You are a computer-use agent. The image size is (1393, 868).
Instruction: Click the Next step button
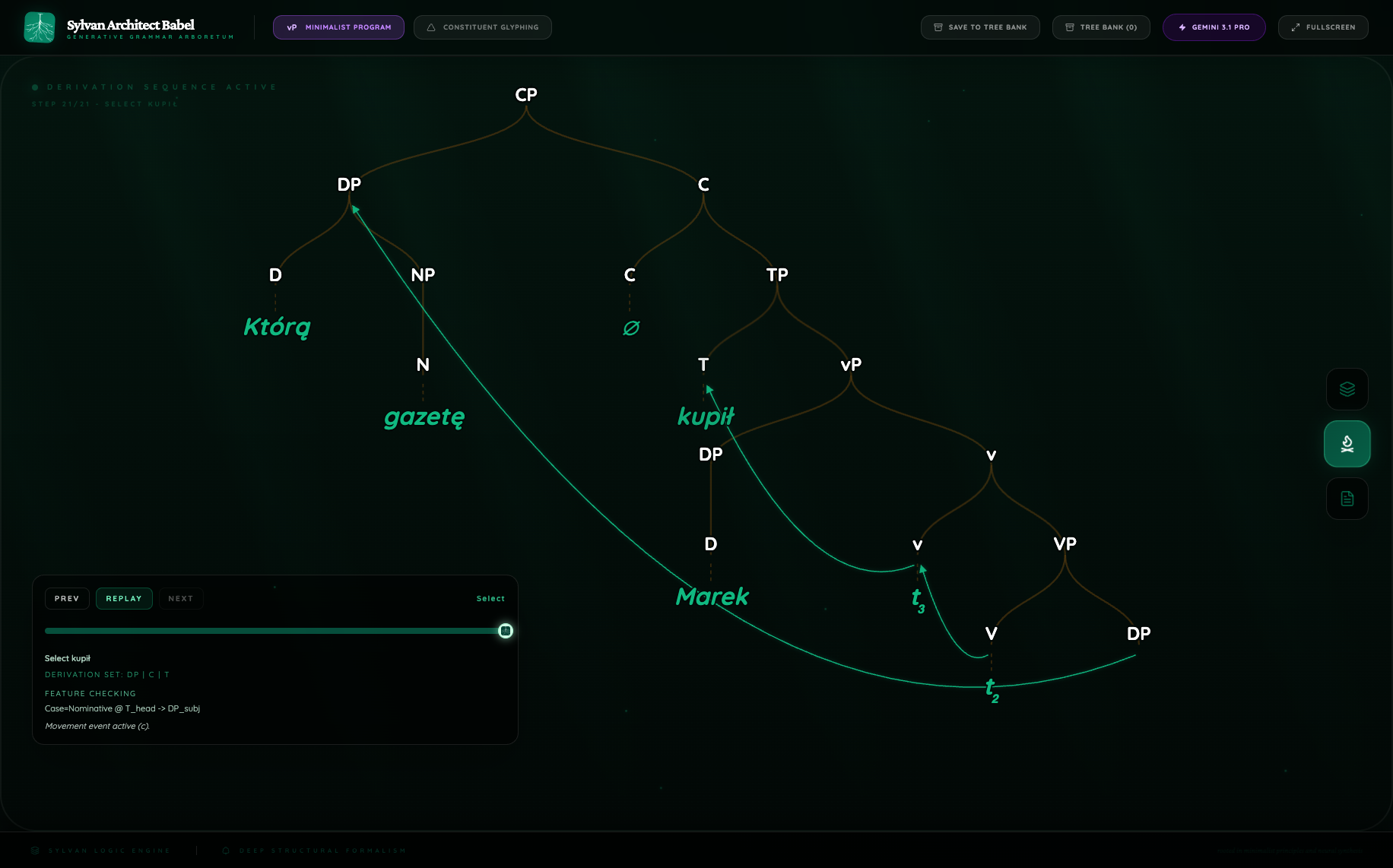tap(180, 599)
